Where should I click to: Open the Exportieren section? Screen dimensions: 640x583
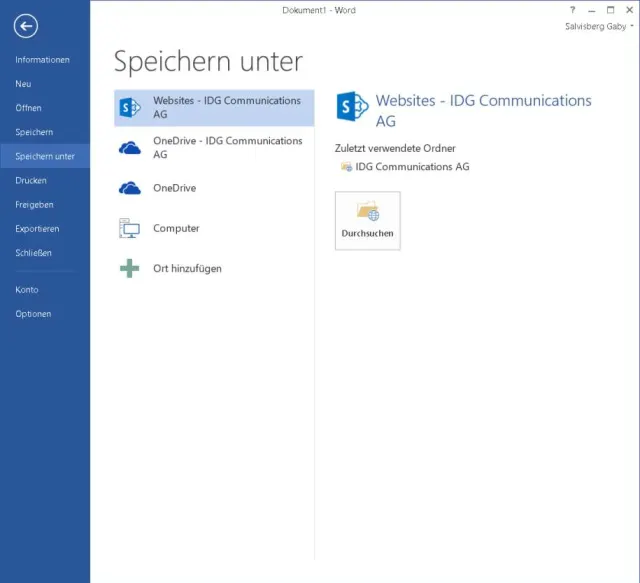point(37,229)
